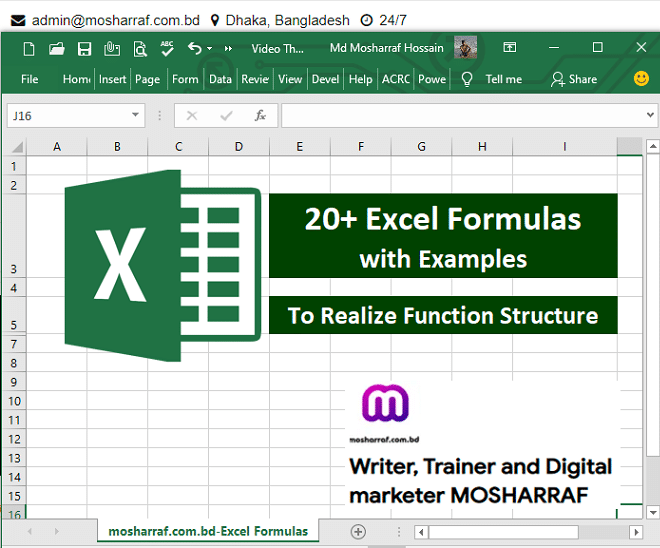This screenshot has height=548, width=660.
Task: Open Print Preview icon
Action: click(140, 49)
